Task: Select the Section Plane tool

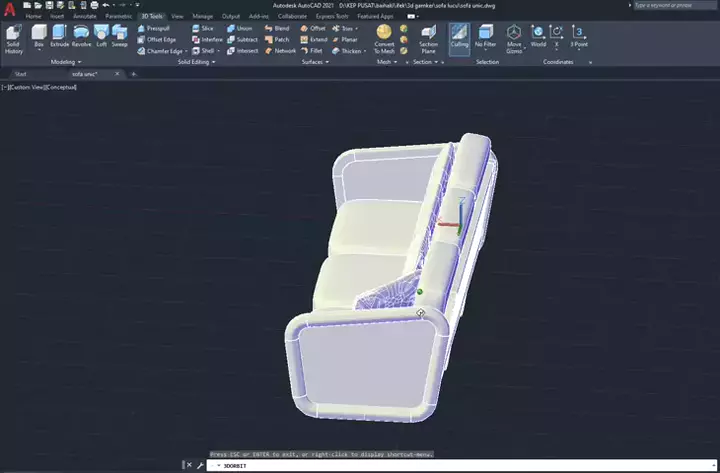Action: (x=428, y=39)
